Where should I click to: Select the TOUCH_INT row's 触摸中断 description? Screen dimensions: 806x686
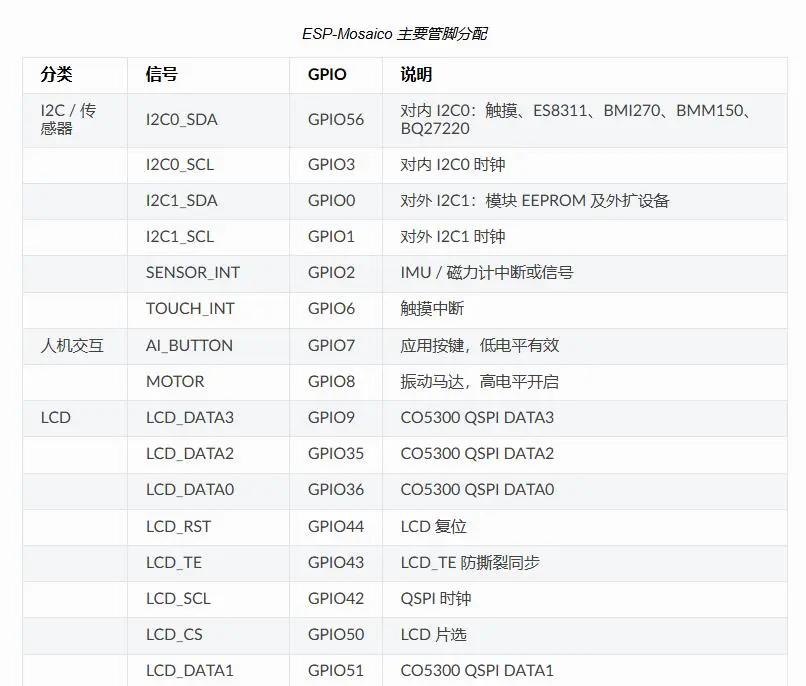[x=432, y=309]
